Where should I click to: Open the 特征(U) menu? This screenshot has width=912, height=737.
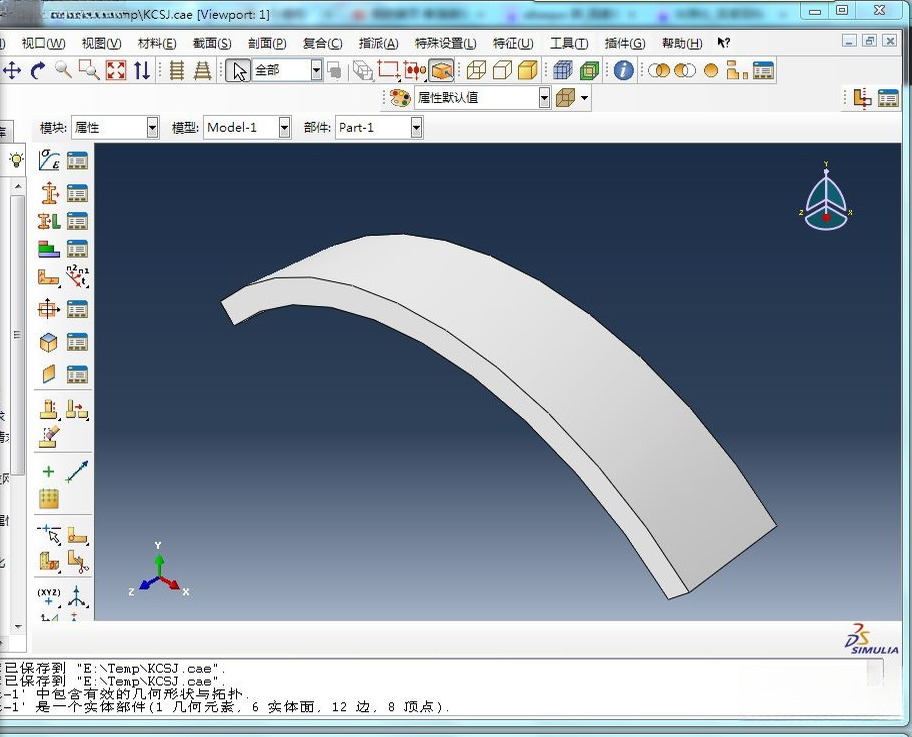(x=513, y=43)
